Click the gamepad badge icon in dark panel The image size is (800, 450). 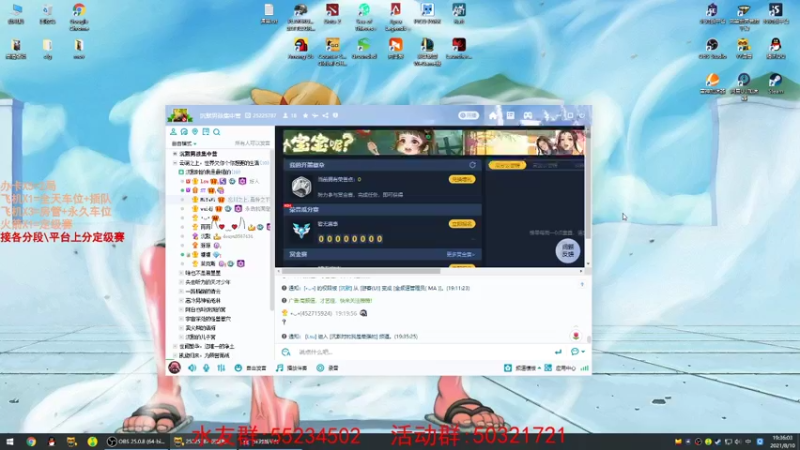click(301, 187)
